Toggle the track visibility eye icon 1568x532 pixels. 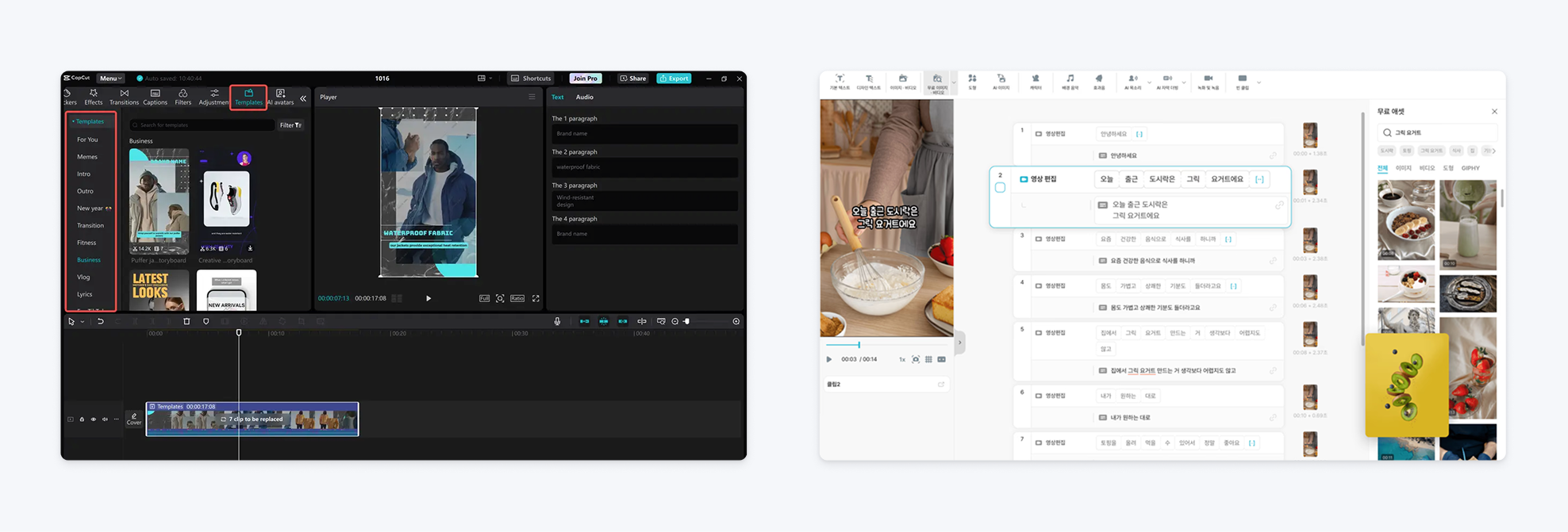coord(93,419)
